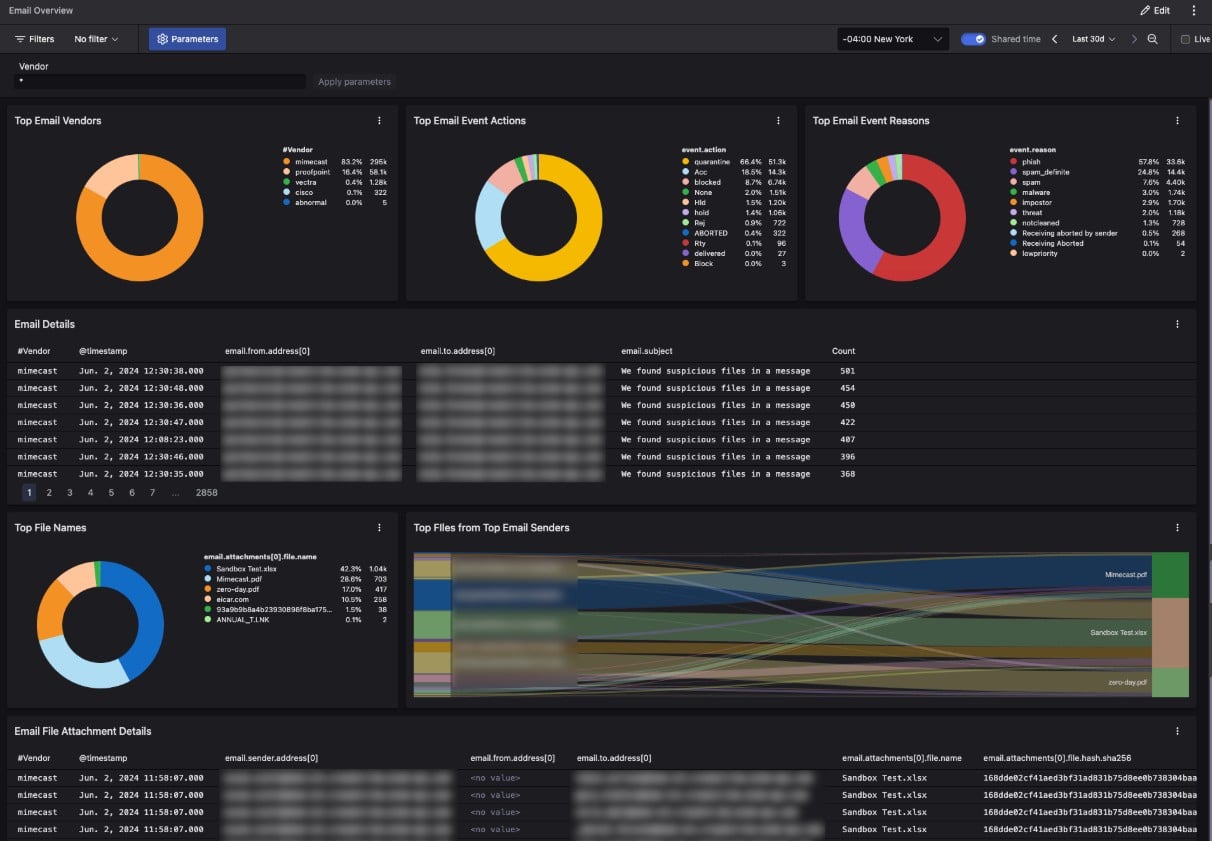
Task: Open the Last 30d time range dropdown
Action: pyautogui.click(x=1093, y=39)
